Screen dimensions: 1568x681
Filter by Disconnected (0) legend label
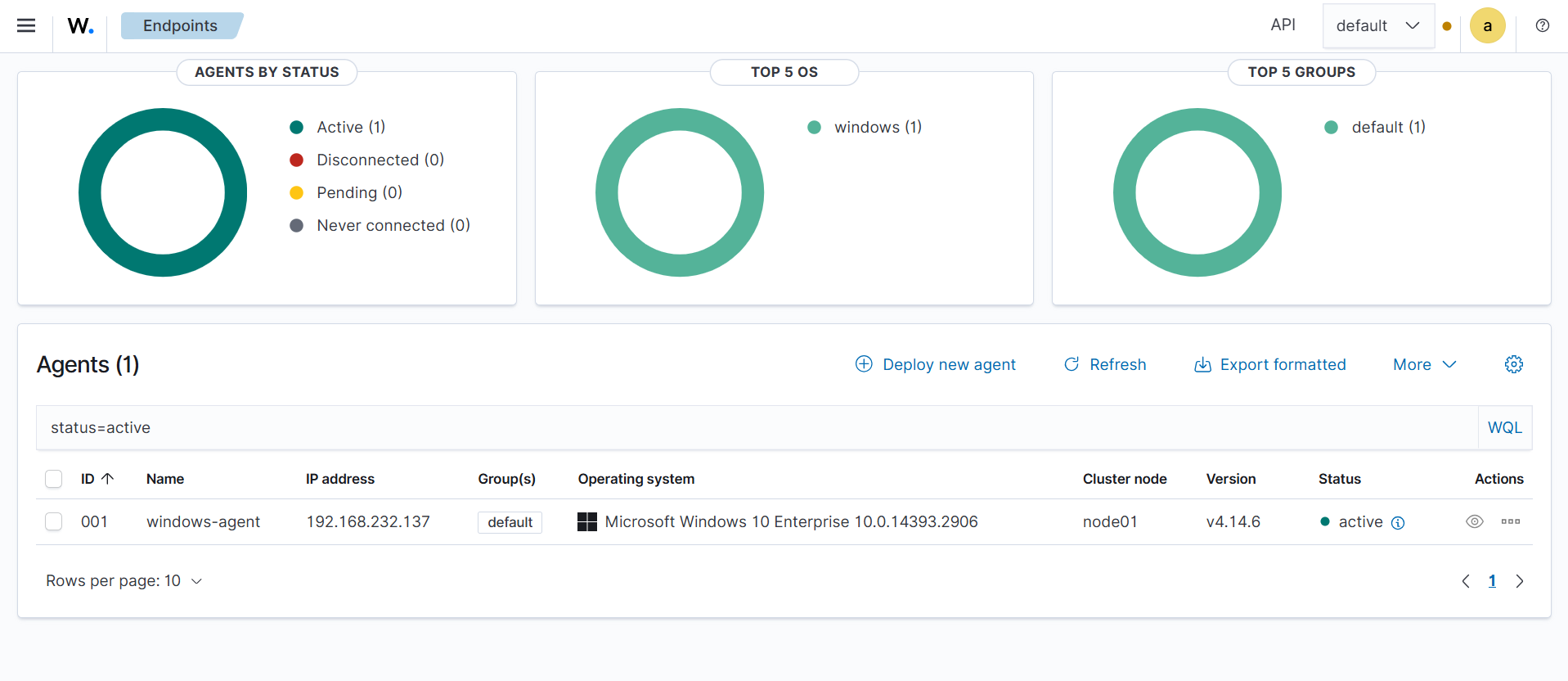click(x=380, y=160)
